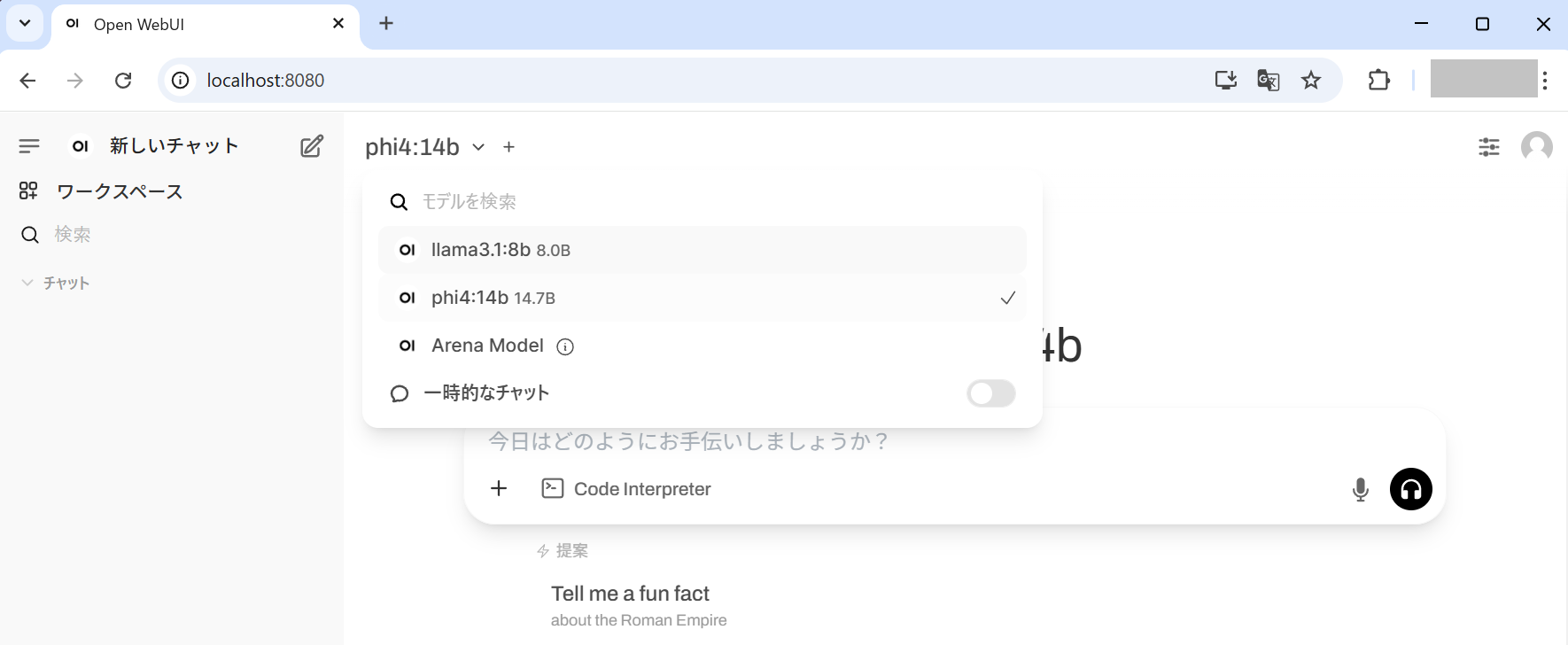Start call mode with headphone button
Image resolution: width=1568 pixels, height=645 pixels.
coord(1410,489)
